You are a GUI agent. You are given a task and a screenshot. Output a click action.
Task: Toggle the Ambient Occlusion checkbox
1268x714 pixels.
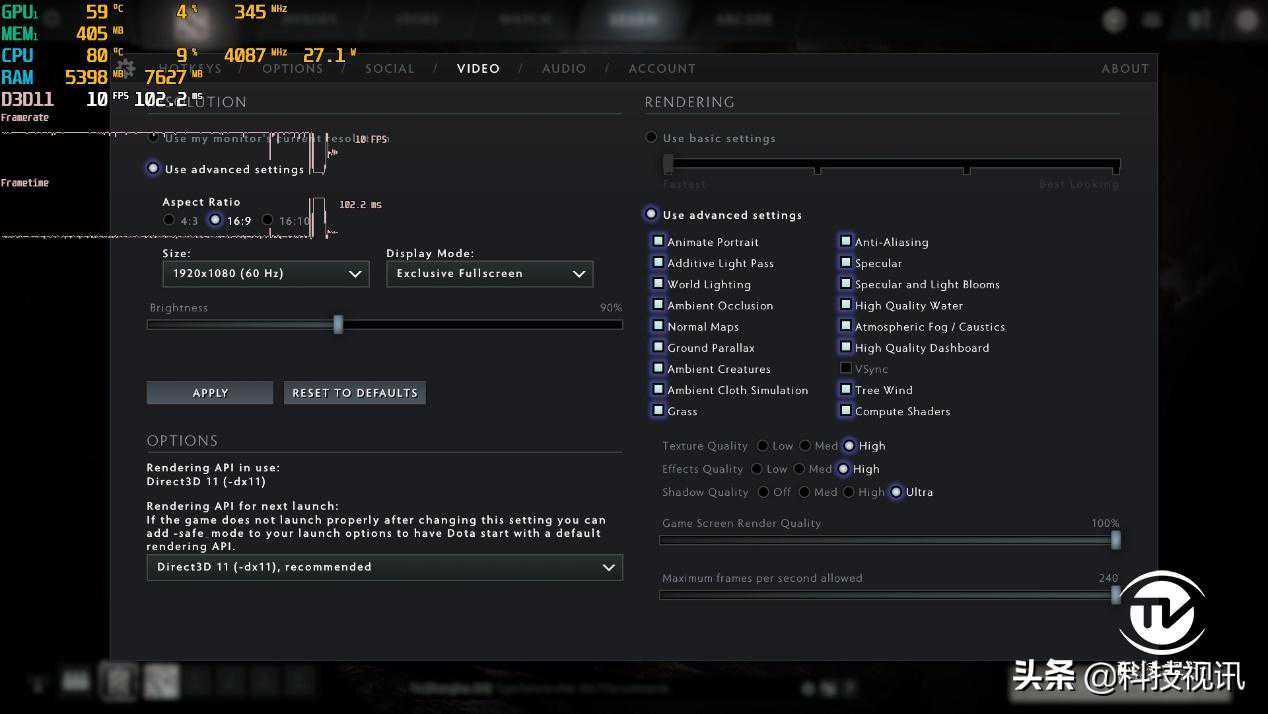pos(658,305)
